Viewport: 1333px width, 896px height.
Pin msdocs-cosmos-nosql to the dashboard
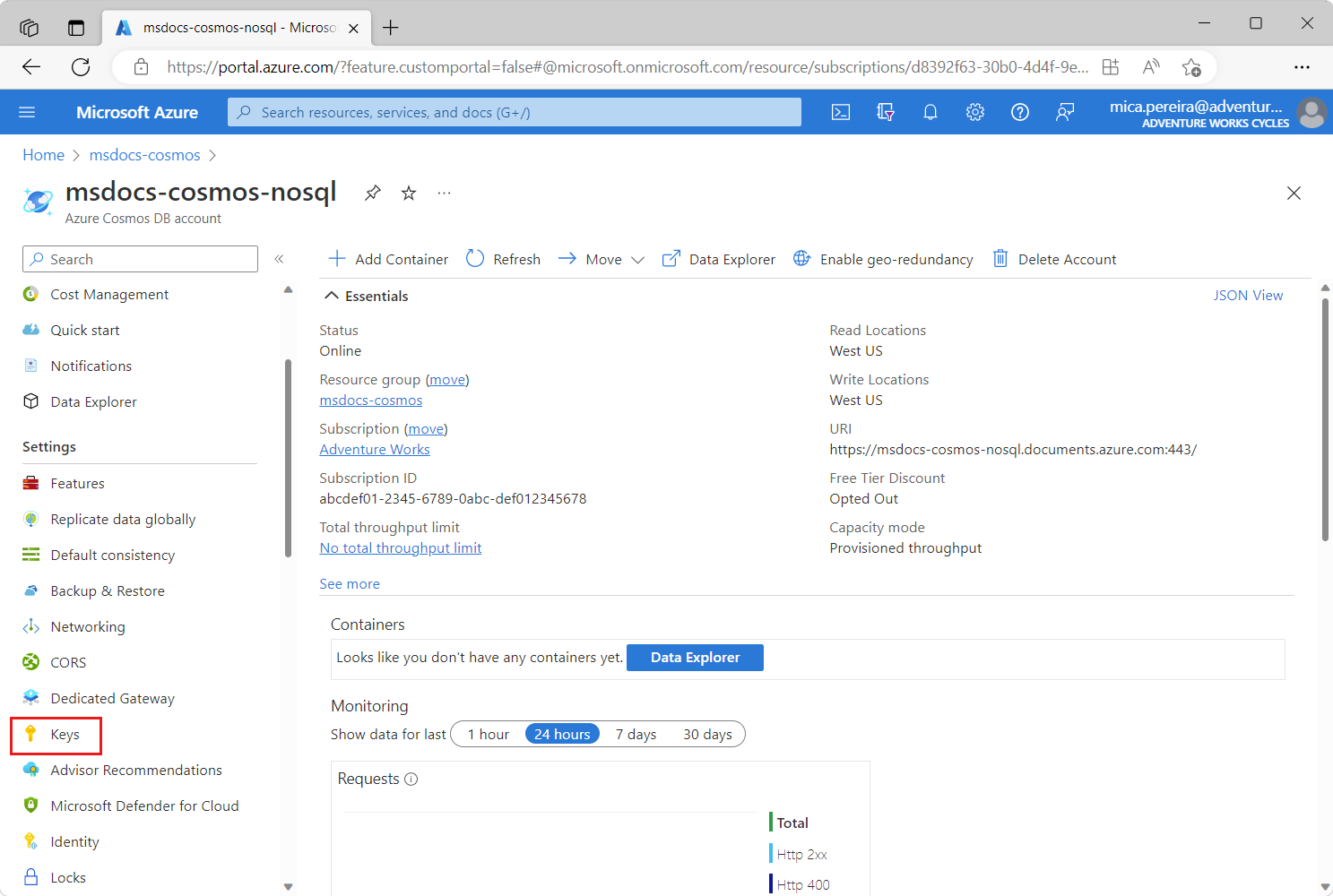tap(373, 193)
